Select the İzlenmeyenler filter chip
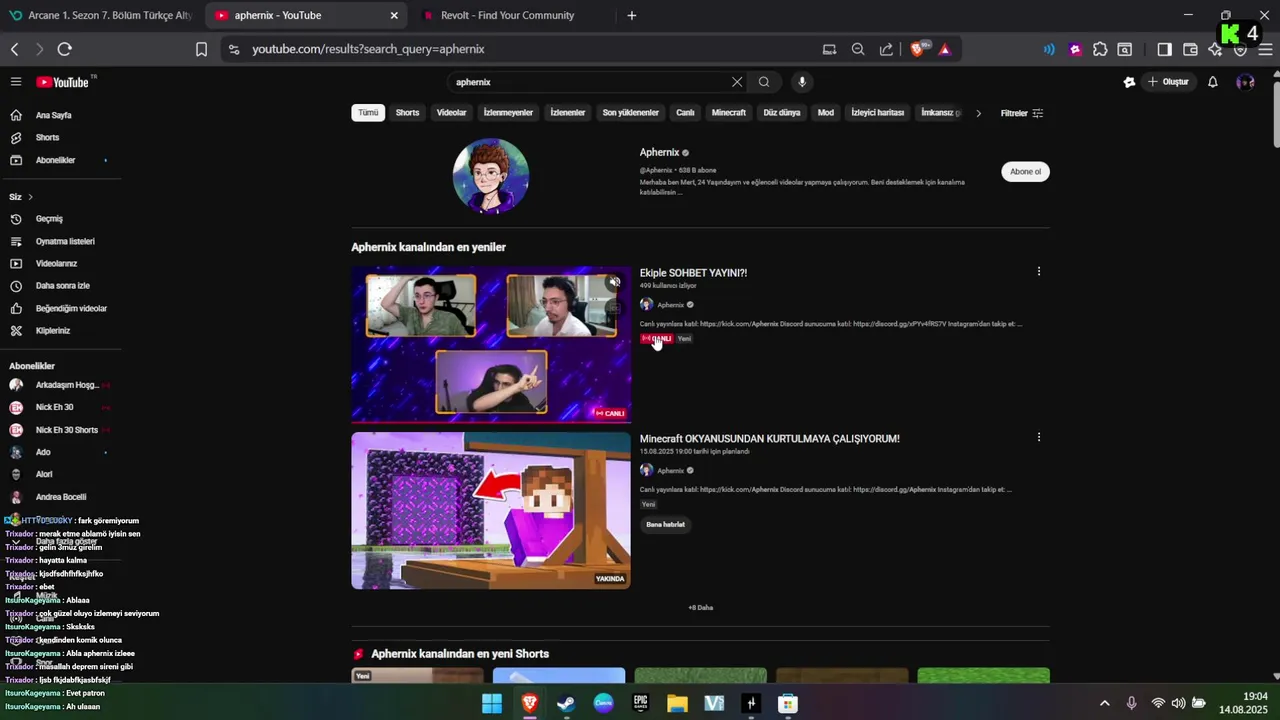This screenshot has height=720, width=1280. coord(508,113)
